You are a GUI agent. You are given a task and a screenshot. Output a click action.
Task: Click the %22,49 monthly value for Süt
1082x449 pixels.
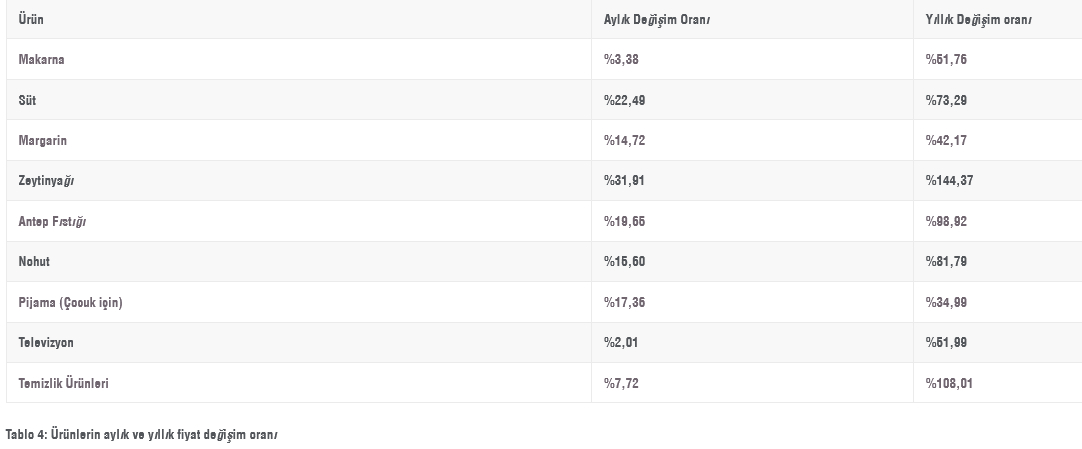tap(625, 100)
